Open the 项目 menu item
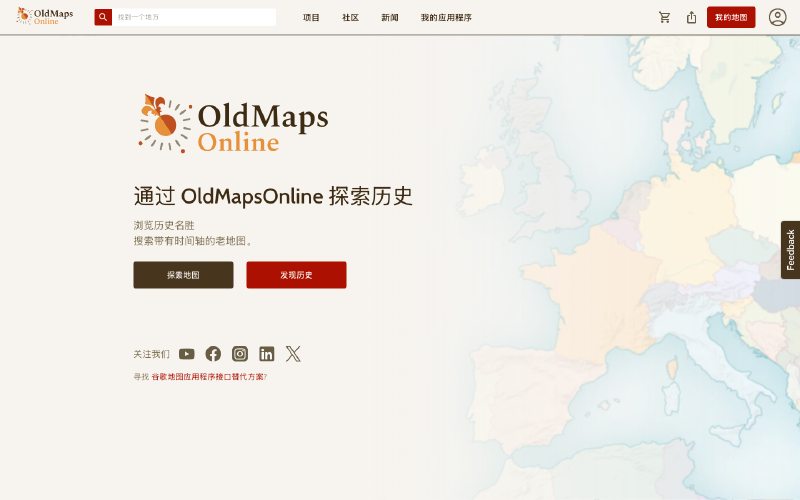800x500 pixels. click(x=311, y=17)
